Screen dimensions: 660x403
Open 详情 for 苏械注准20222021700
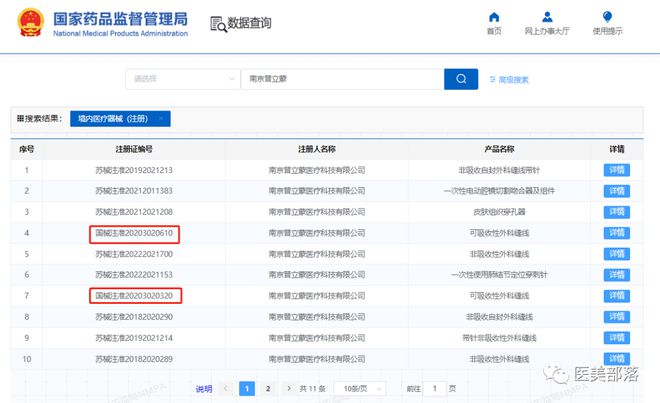617,254
